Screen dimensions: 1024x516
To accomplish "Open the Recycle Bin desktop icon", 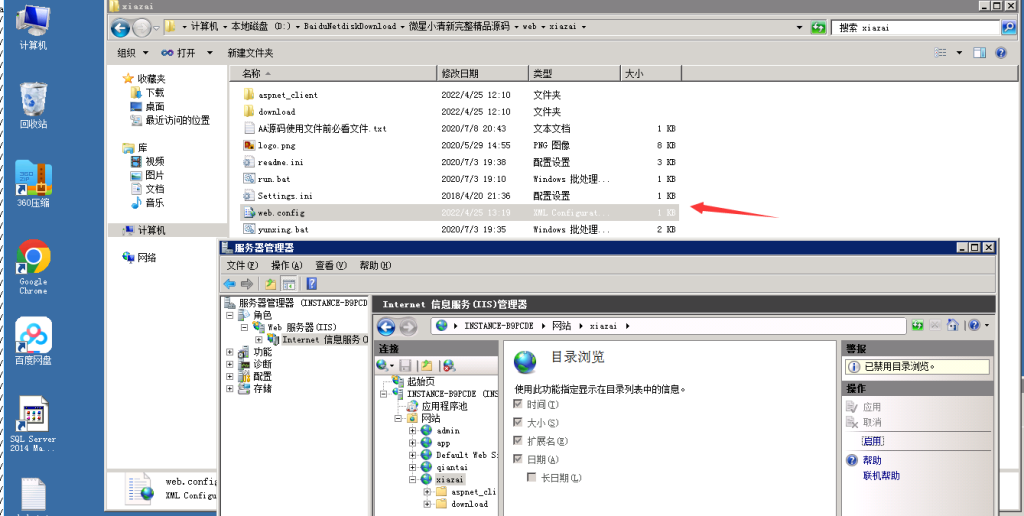I will (33, 105).
